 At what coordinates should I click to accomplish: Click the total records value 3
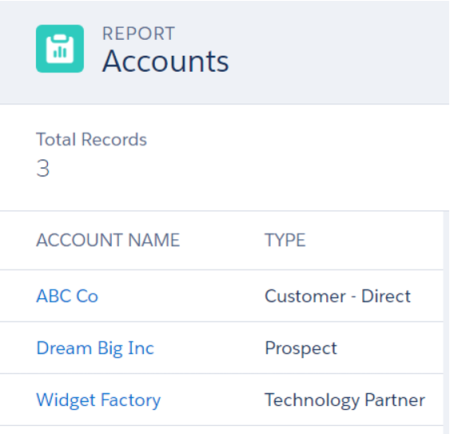click(43, 168)
